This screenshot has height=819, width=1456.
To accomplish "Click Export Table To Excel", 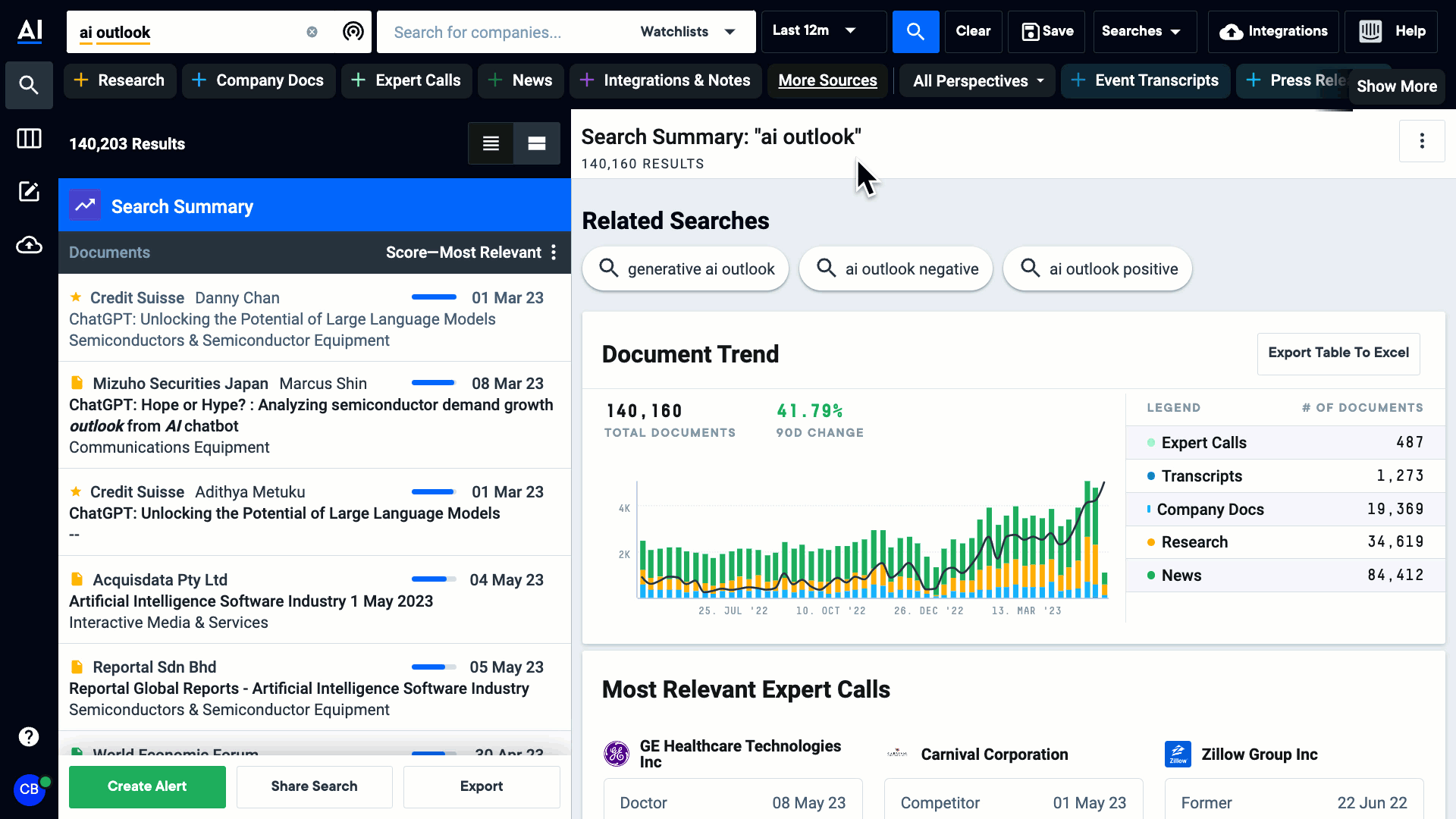I will [x=1338, y=353].
